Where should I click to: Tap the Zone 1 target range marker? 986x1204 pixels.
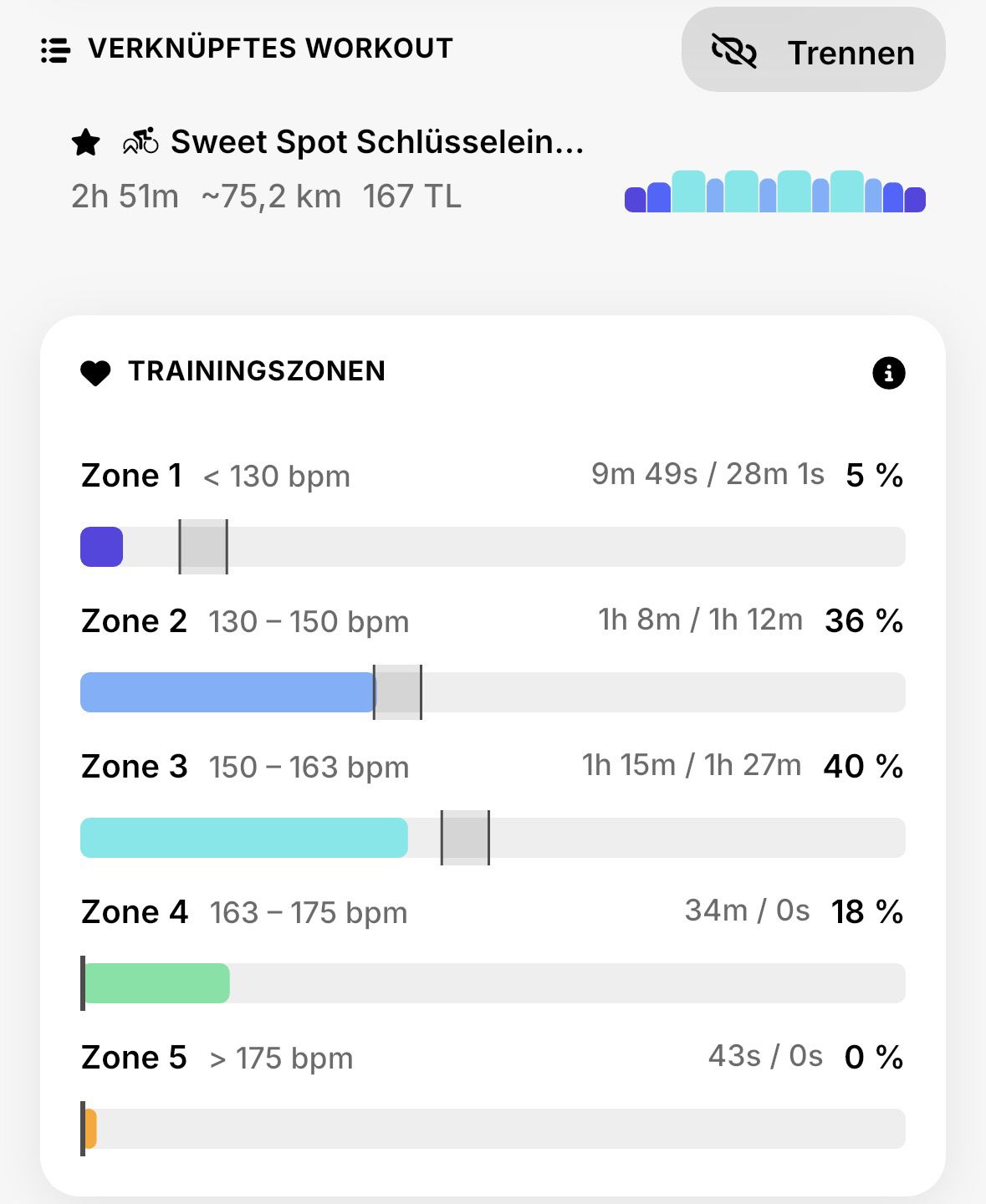[203, 547]
